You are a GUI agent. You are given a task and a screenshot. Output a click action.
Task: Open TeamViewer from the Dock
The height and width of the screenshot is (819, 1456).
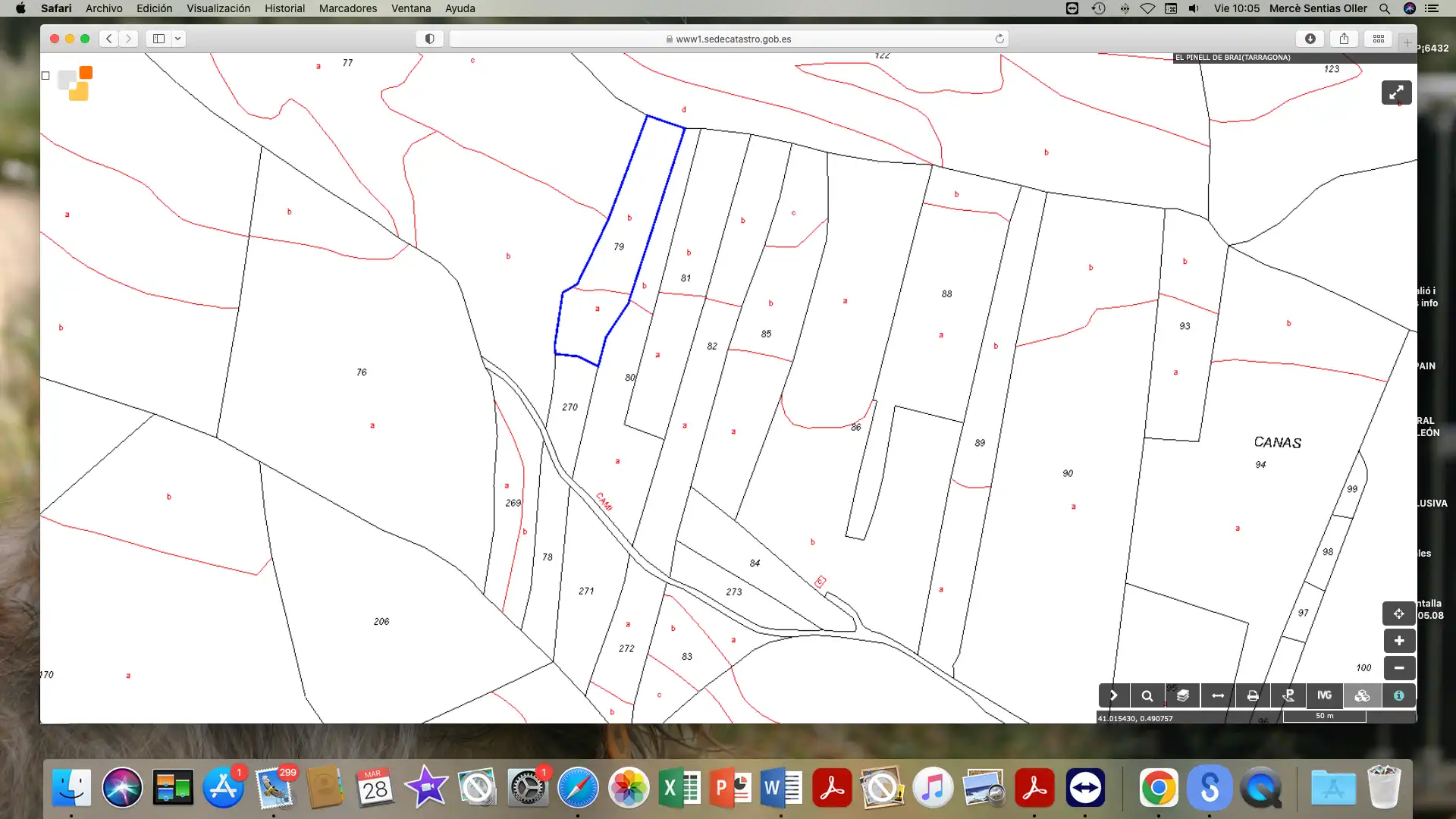[1085, 788]
